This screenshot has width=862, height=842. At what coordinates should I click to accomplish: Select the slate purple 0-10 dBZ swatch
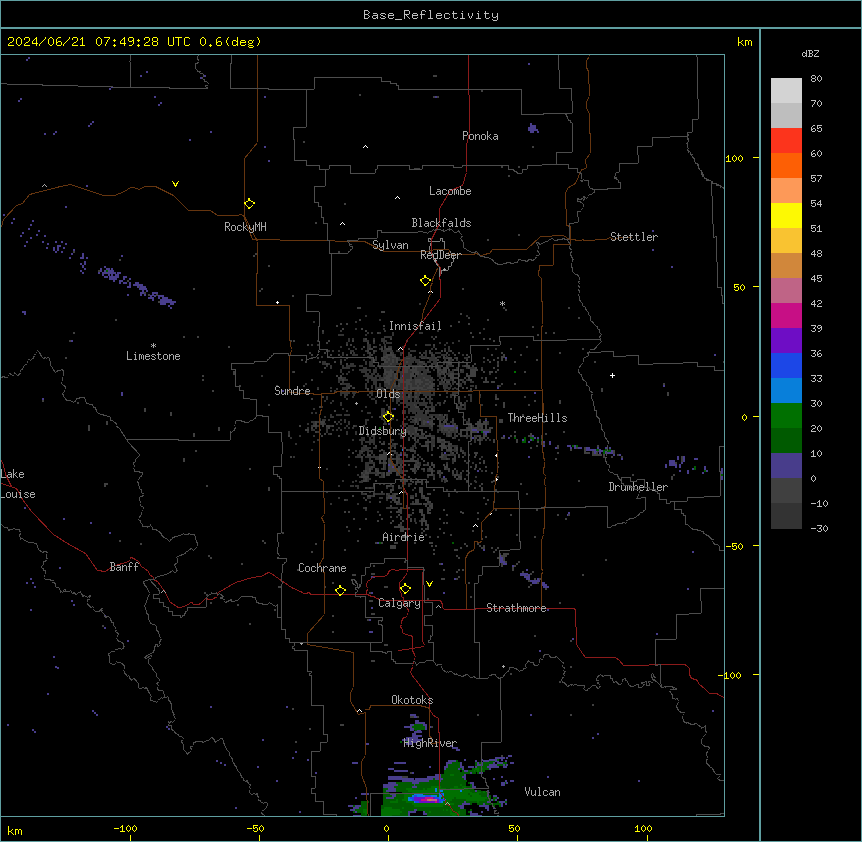tap(786, 466)
